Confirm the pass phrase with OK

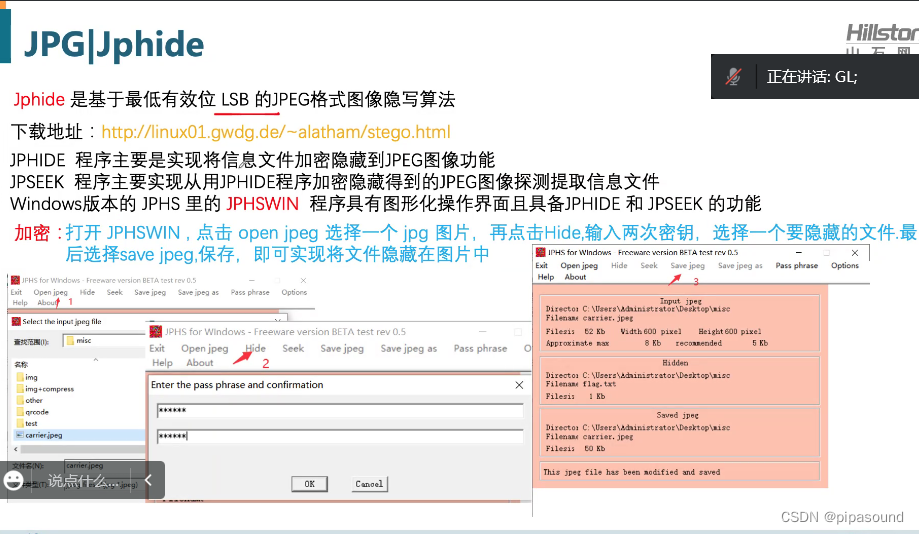tap(309, 484)
